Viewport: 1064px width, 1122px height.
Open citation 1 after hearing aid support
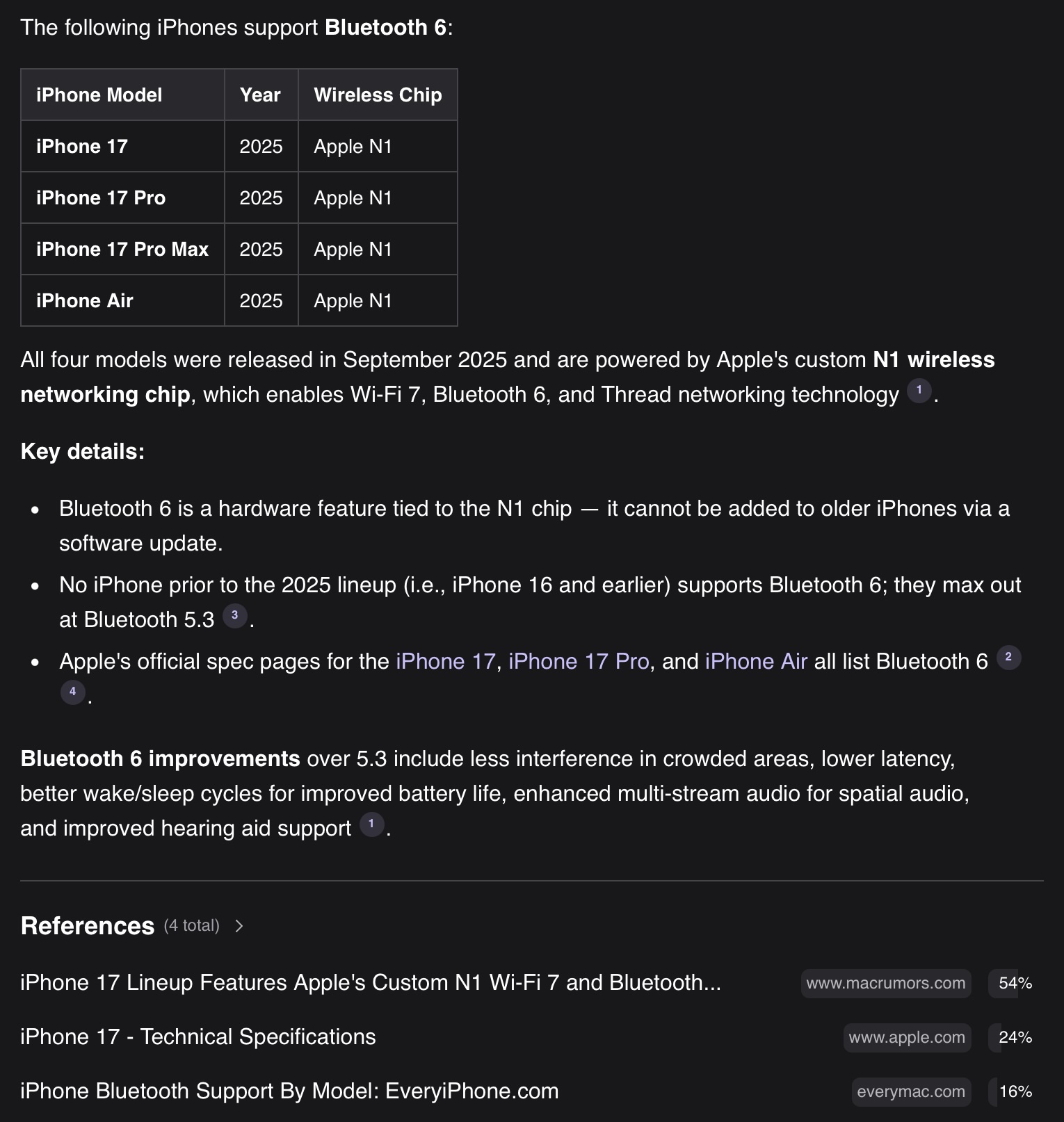click(371, 824)
